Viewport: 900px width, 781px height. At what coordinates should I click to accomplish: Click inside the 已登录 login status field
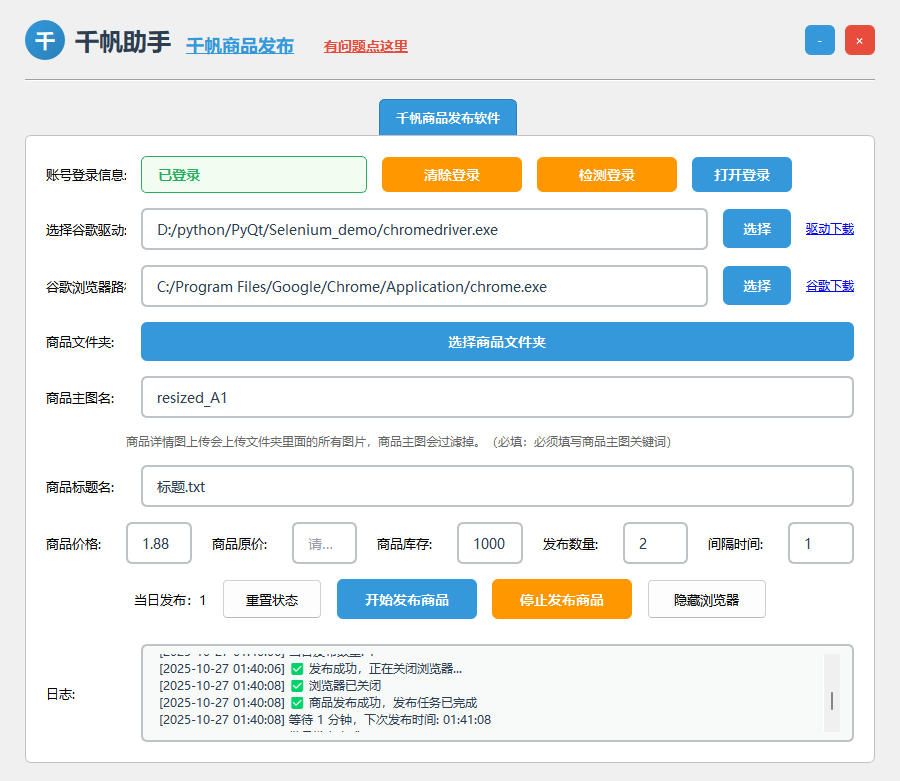click(x=253, y=174)
